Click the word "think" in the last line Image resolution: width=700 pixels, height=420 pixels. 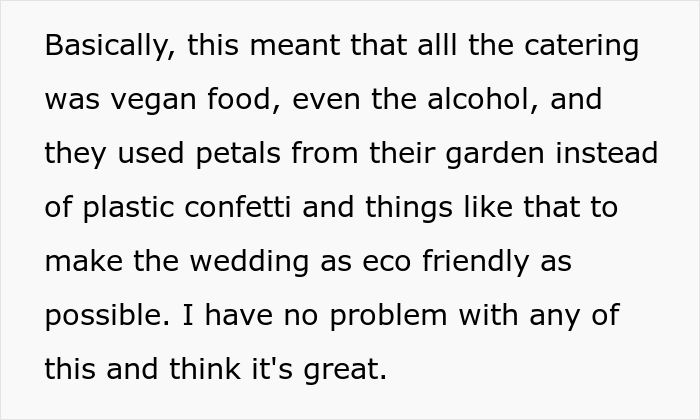[x=203, y=370]
